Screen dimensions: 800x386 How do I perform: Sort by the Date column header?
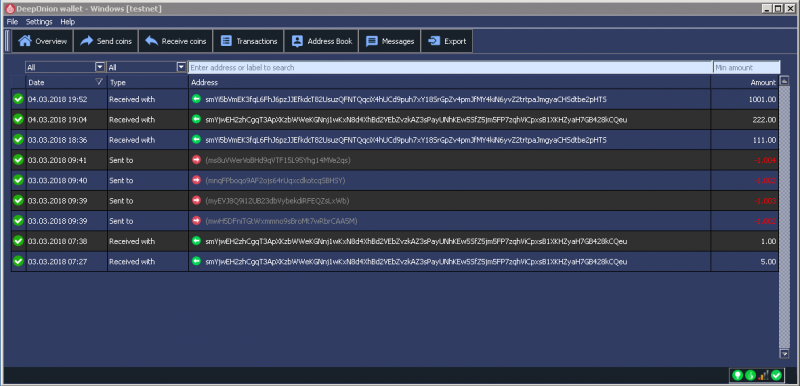click(x=66, y=82)
